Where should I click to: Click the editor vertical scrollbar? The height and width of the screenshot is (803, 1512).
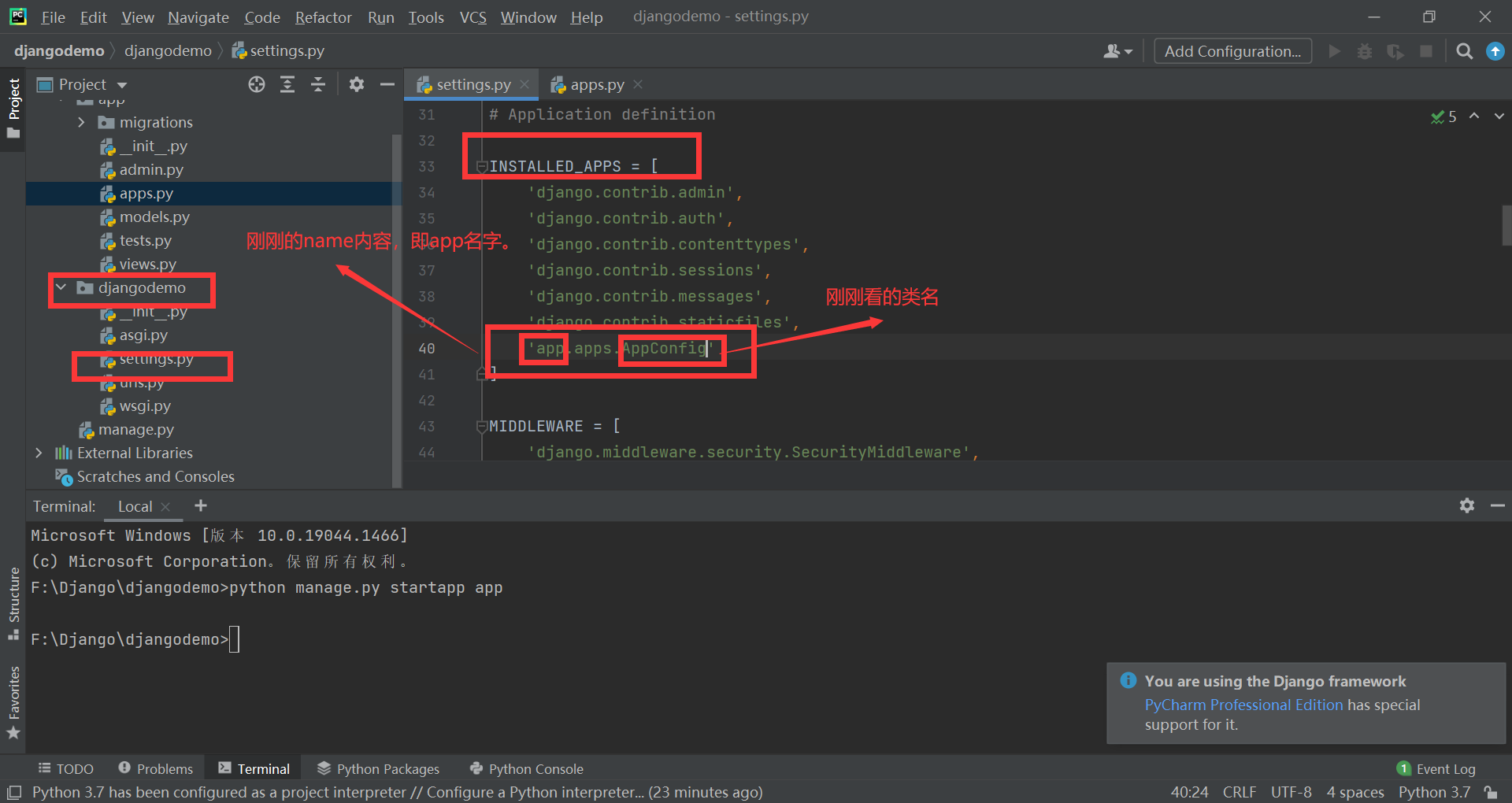click(1506, 226)
